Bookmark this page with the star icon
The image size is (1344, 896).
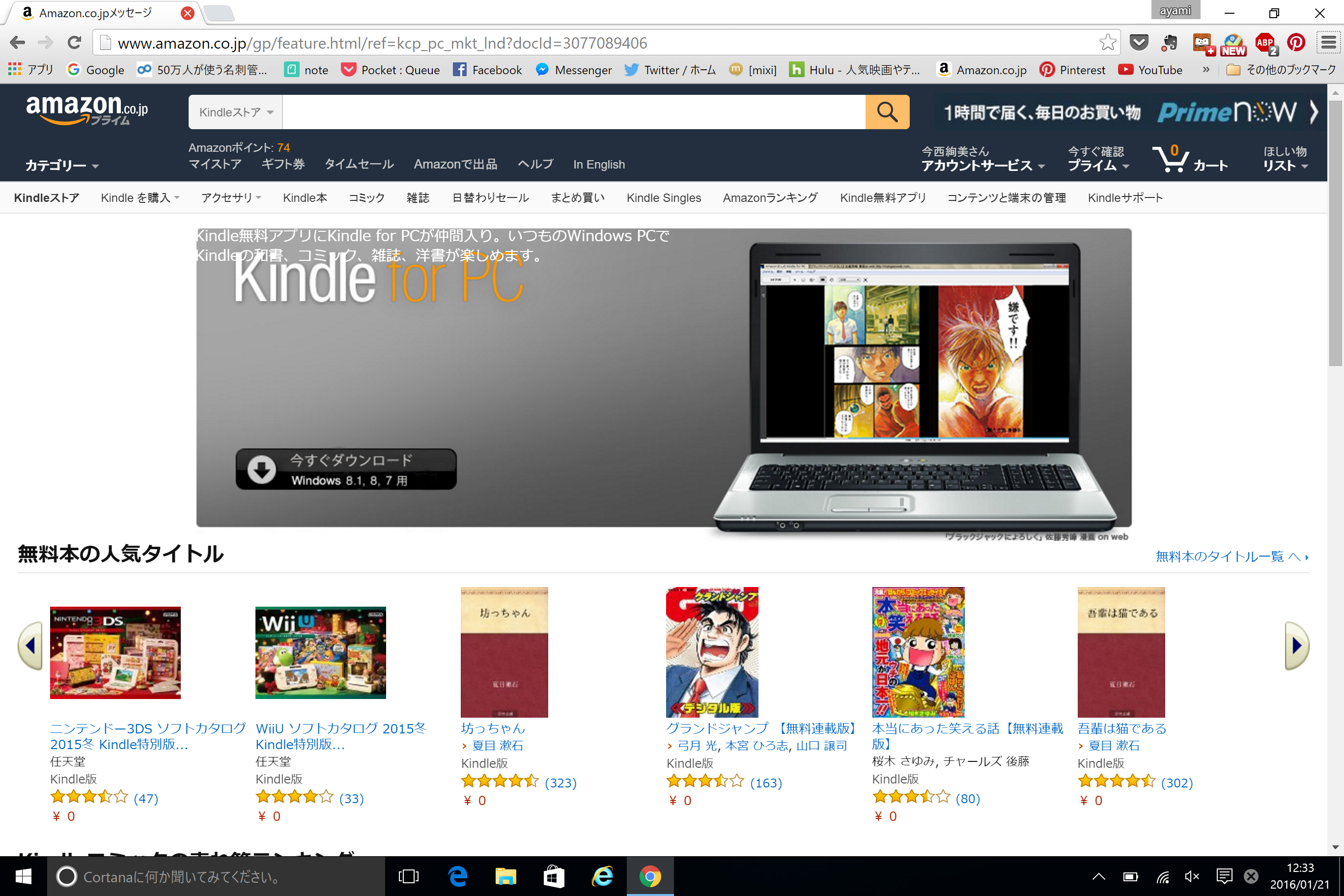1107,42
